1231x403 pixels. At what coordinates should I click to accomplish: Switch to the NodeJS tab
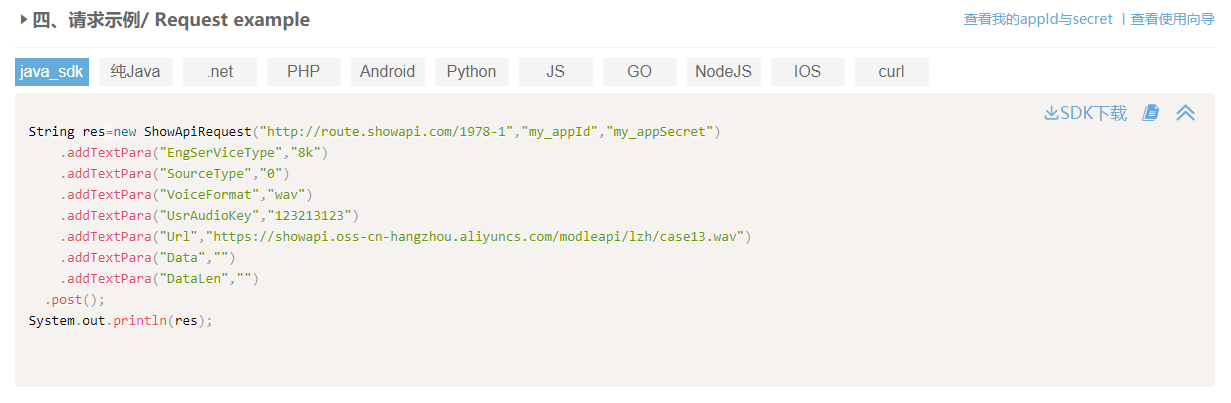tap(724, 72)
